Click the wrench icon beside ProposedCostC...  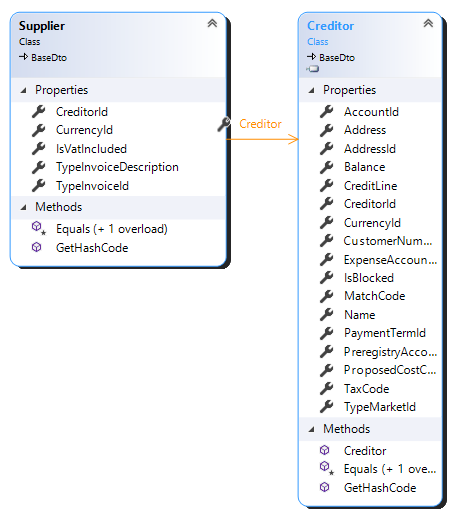[327, 370]
